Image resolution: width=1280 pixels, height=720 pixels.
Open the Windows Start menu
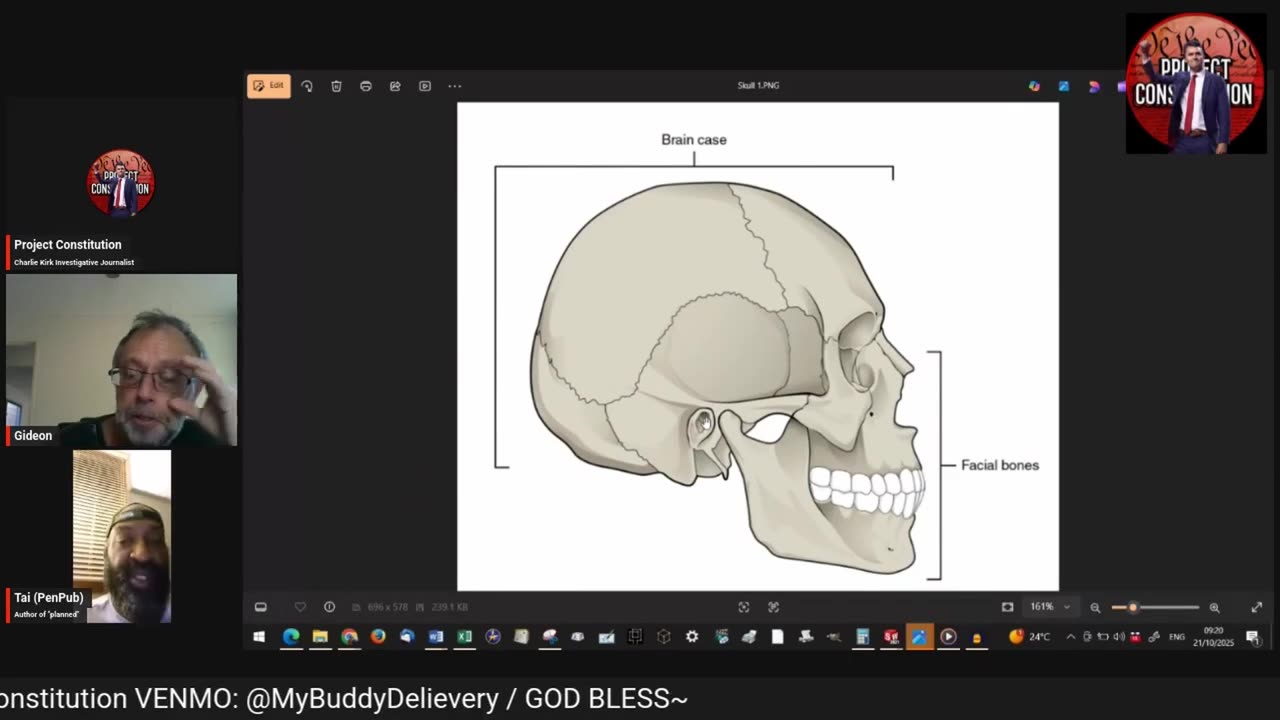tap(259, 637)
